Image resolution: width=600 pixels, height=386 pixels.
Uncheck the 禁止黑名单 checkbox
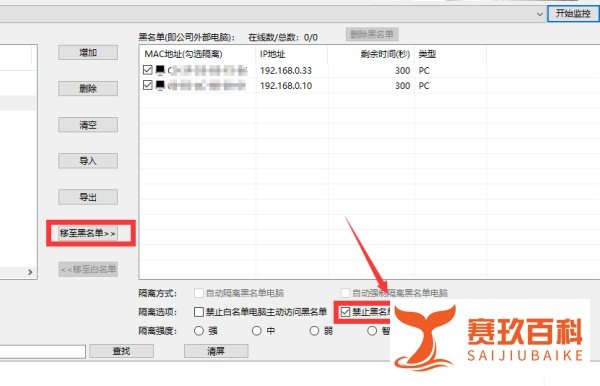pos(345,312)
